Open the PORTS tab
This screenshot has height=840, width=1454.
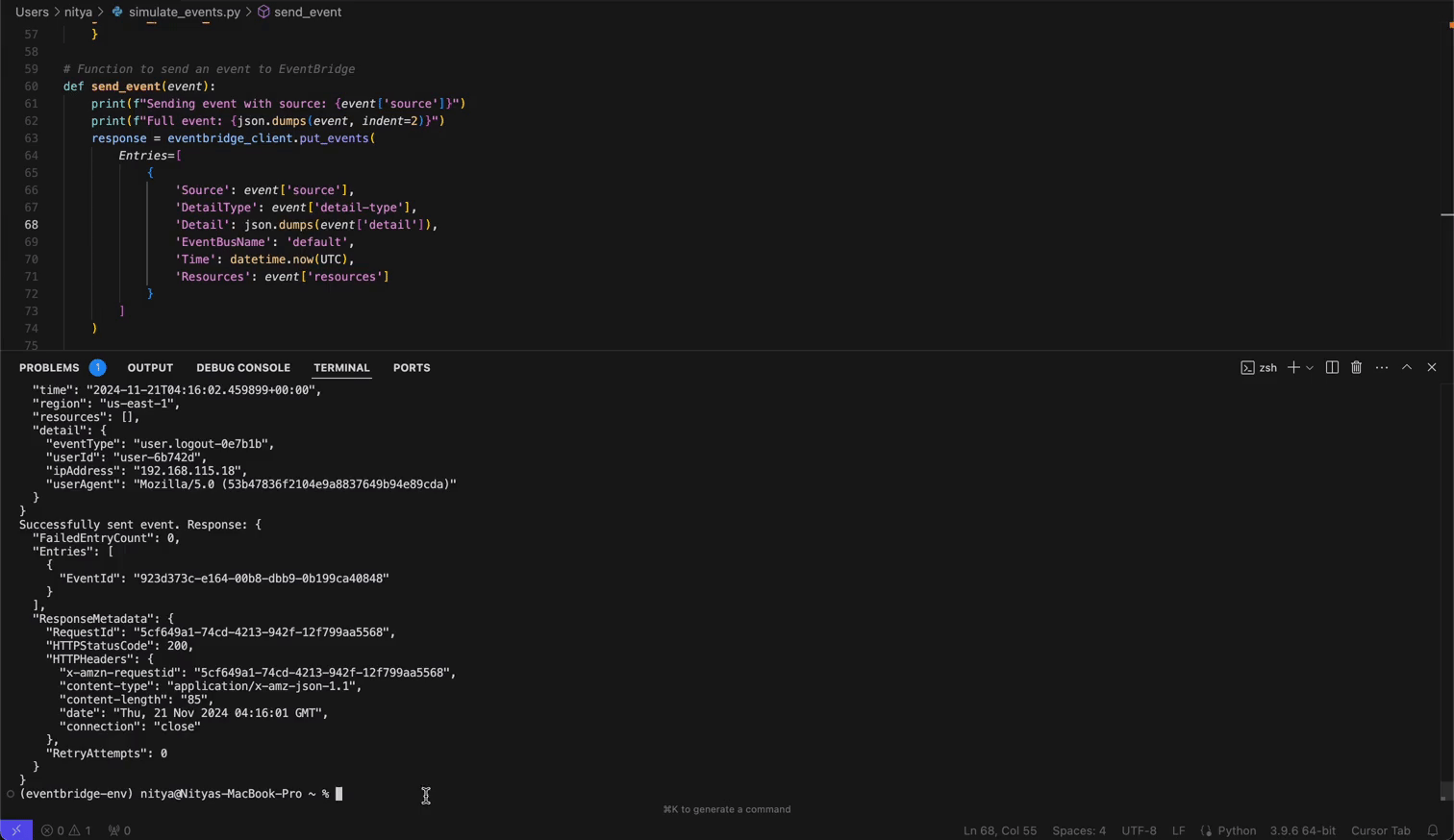point(412,367)
